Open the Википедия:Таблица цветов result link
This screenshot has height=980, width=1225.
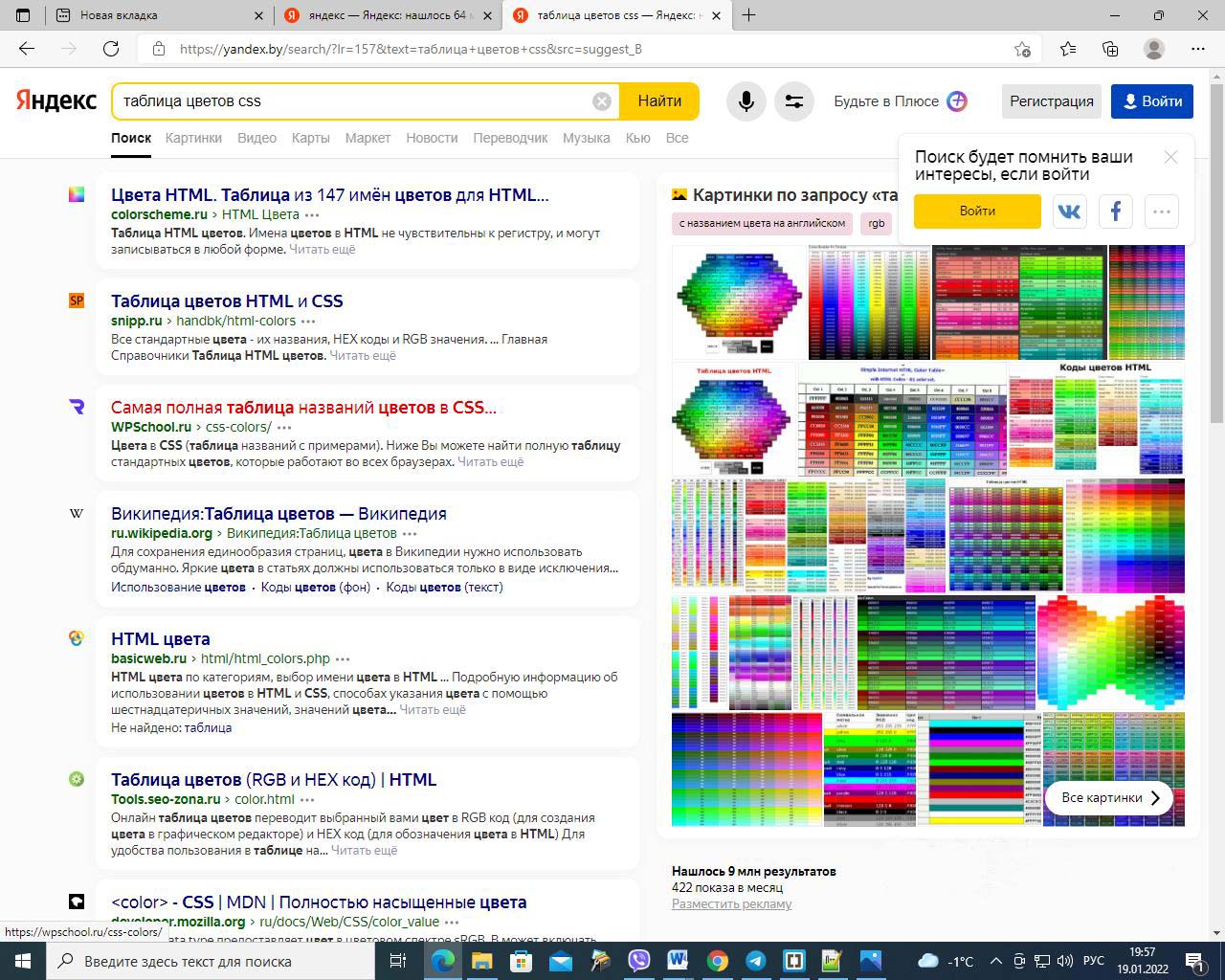(x=278, y=514)
